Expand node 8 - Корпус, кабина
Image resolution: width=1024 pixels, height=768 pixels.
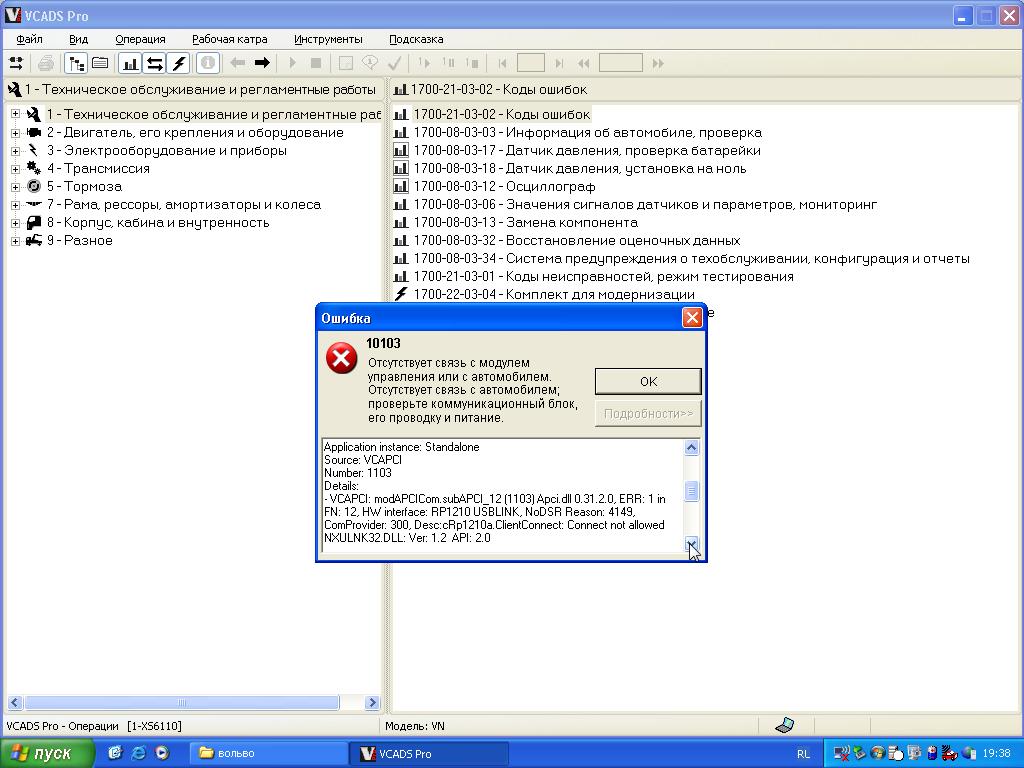coord(15,223)
